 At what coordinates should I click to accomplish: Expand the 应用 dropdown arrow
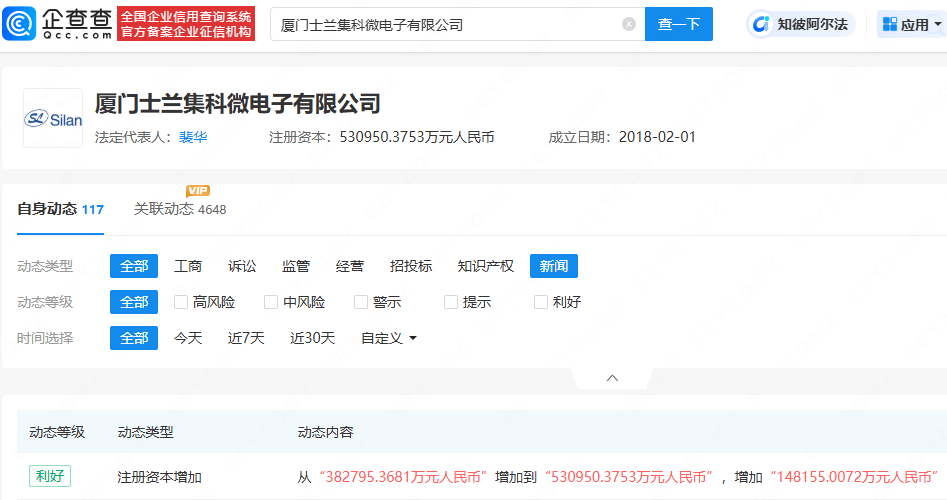coord(937,24)
